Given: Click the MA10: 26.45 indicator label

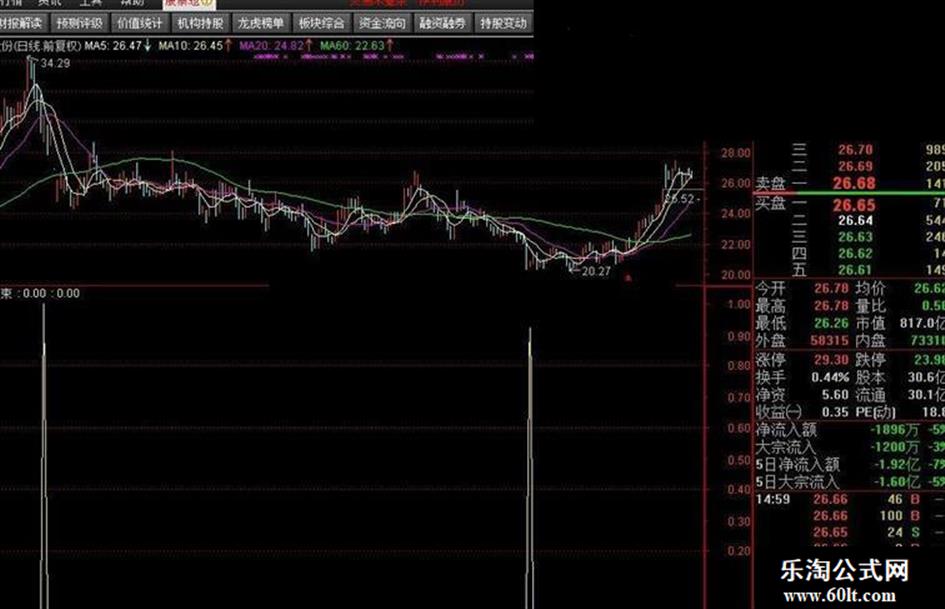Looking at the screenshot, I should pyautogui.click(x=191, y=46).
